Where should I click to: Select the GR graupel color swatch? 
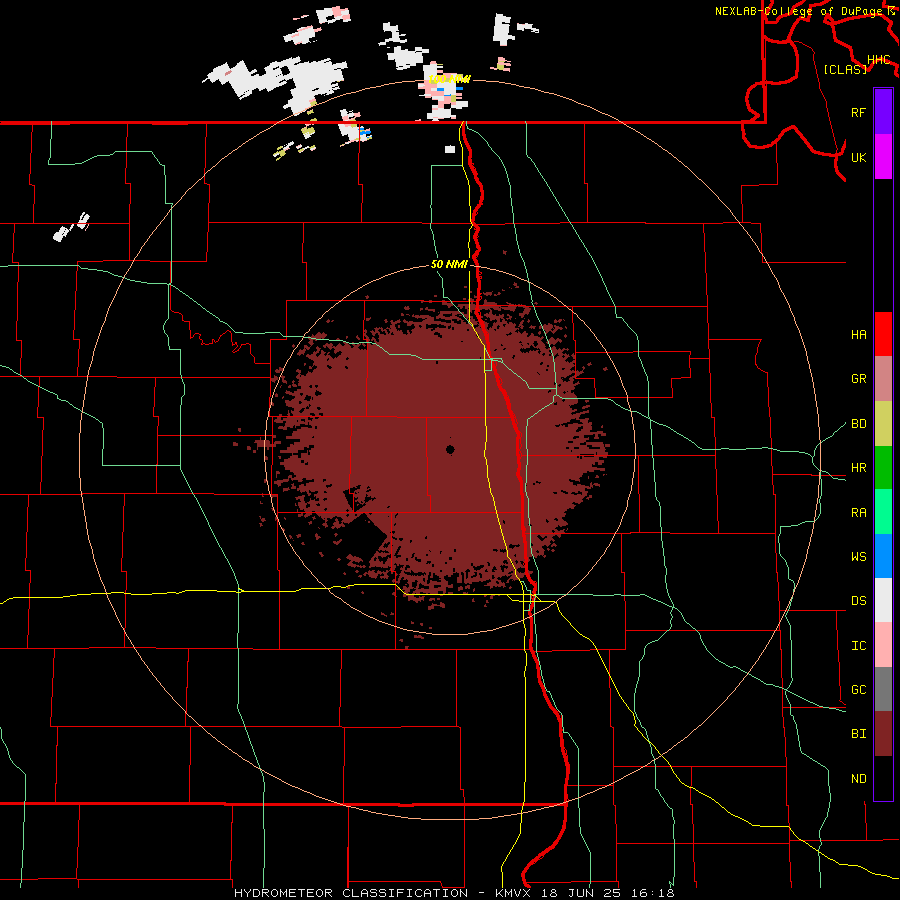coord(883,379)
